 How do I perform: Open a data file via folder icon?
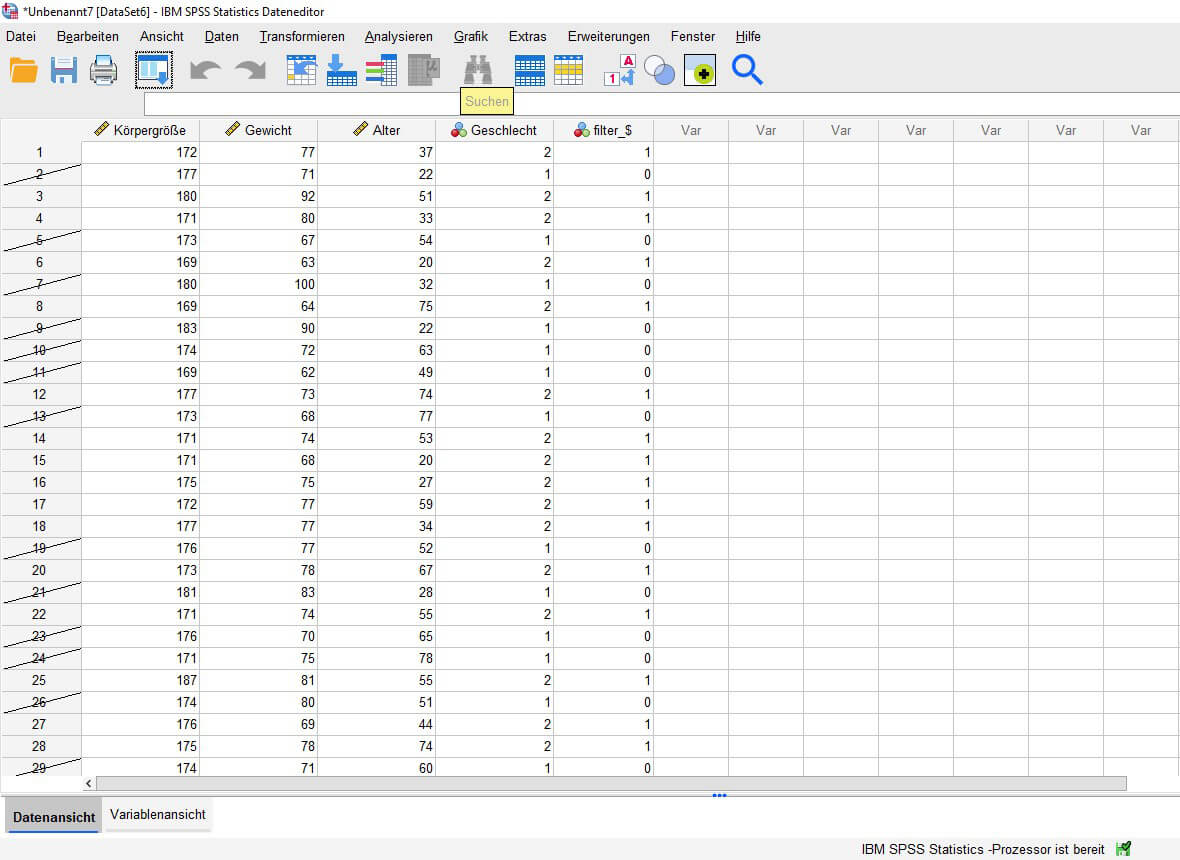(24, 70)
